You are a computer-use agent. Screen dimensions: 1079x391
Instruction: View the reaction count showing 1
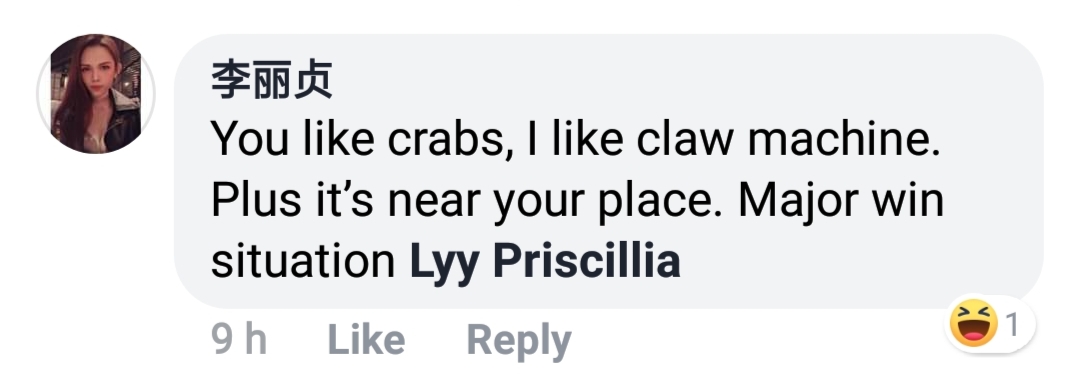point(1012,325)
